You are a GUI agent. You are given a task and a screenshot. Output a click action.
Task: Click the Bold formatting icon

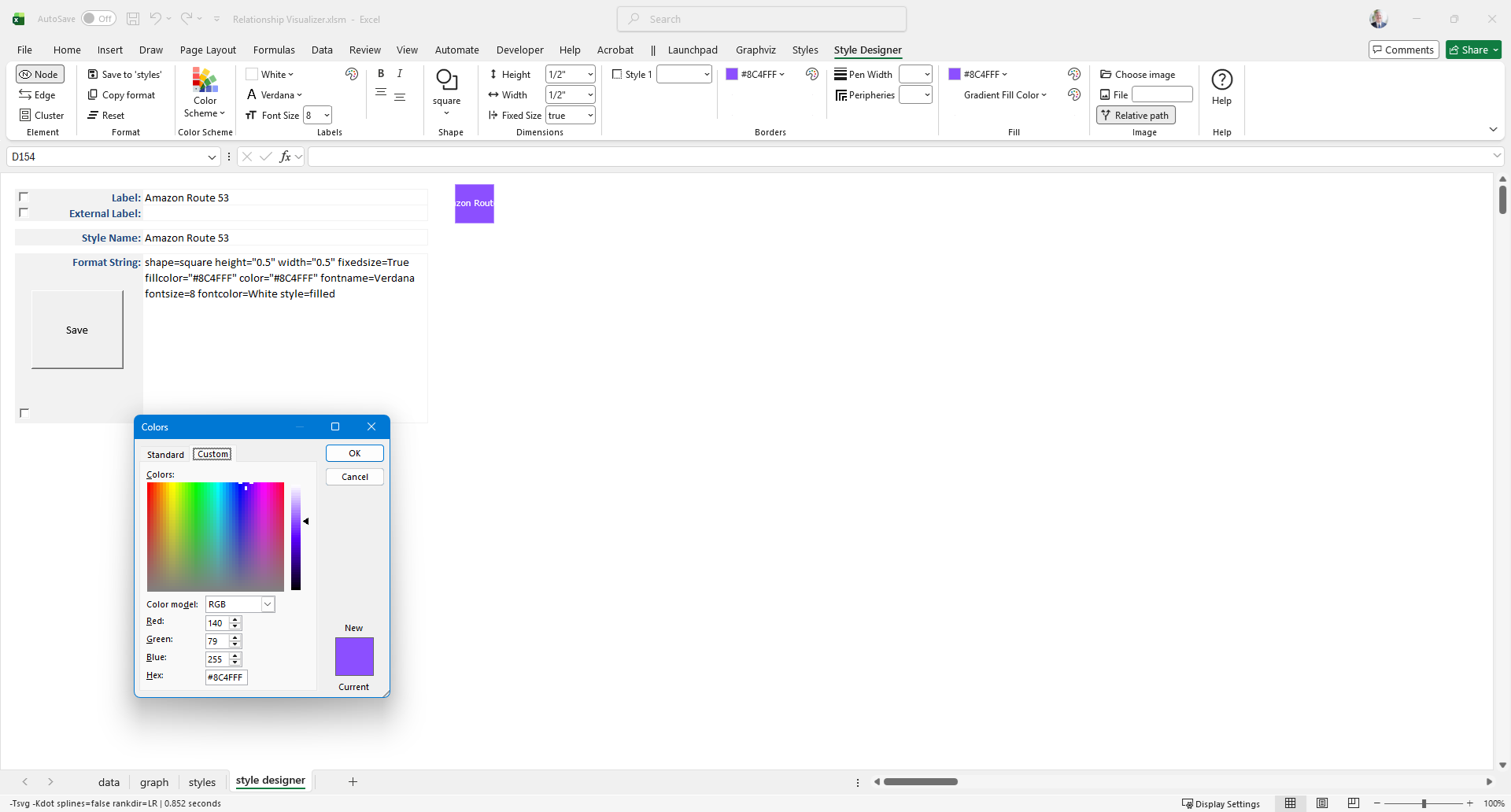[381, 74]
